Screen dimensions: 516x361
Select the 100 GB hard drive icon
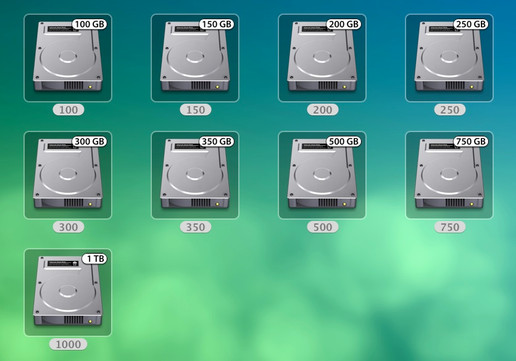pyautogui.click(x=68, y=58)
